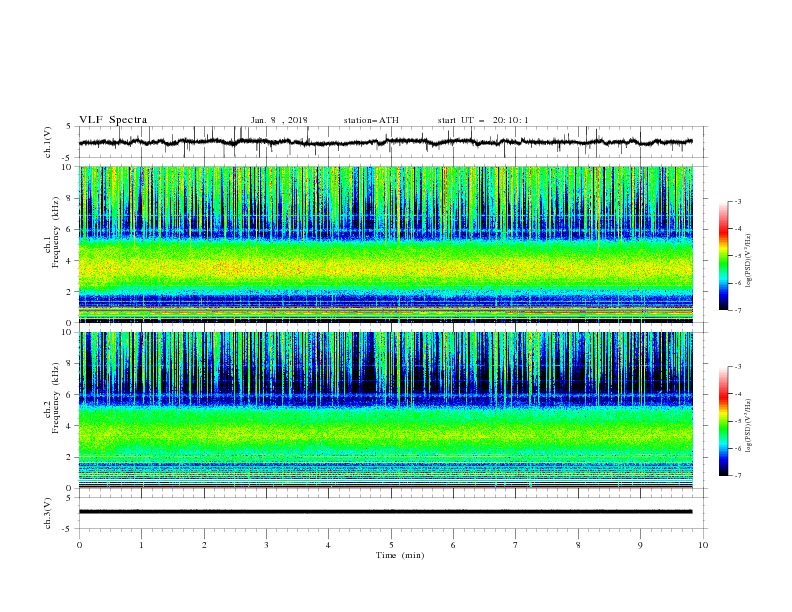This screenshot has height=612, width=792.
Task: Click the "0" tick on the time axis
Action: click(x=79, y=545)
